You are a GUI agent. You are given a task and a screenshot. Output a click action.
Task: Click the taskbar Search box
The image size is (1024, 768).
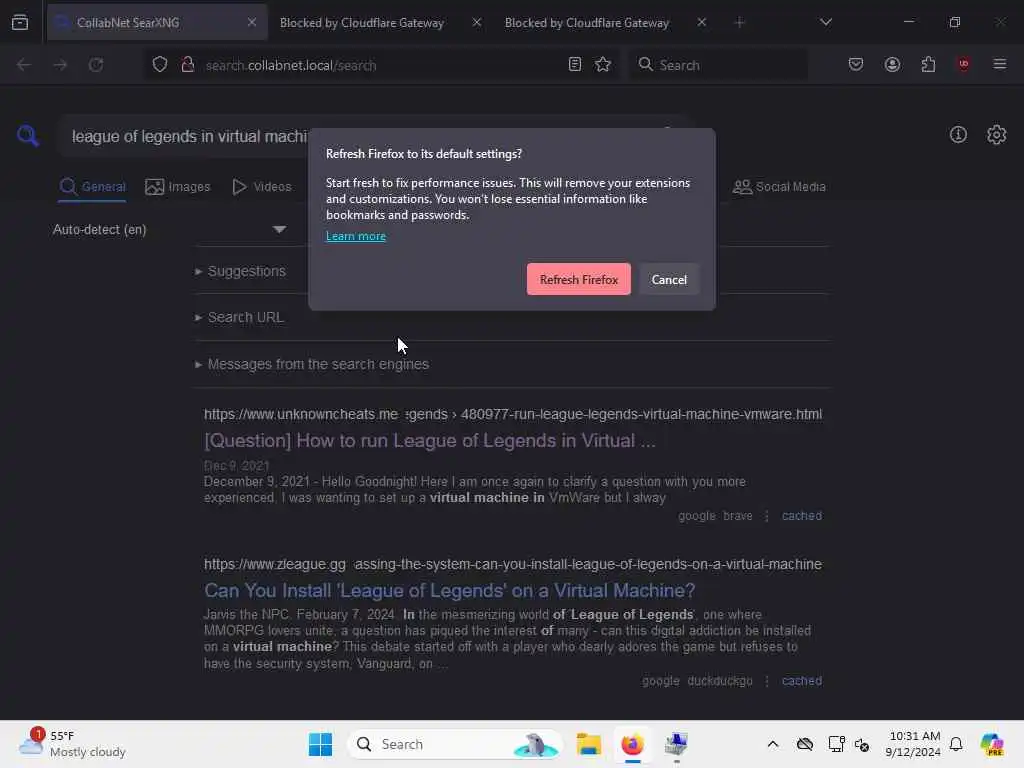coord(455,744)
